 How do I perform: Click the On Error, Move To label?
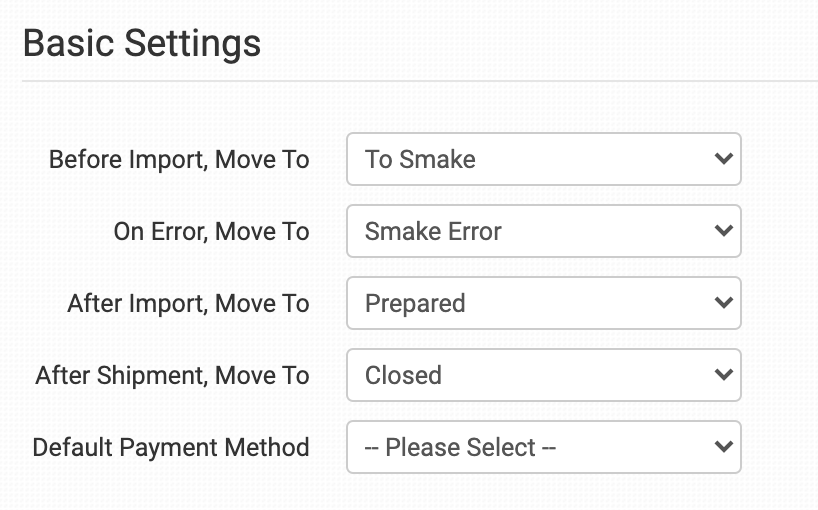point(211,231)
